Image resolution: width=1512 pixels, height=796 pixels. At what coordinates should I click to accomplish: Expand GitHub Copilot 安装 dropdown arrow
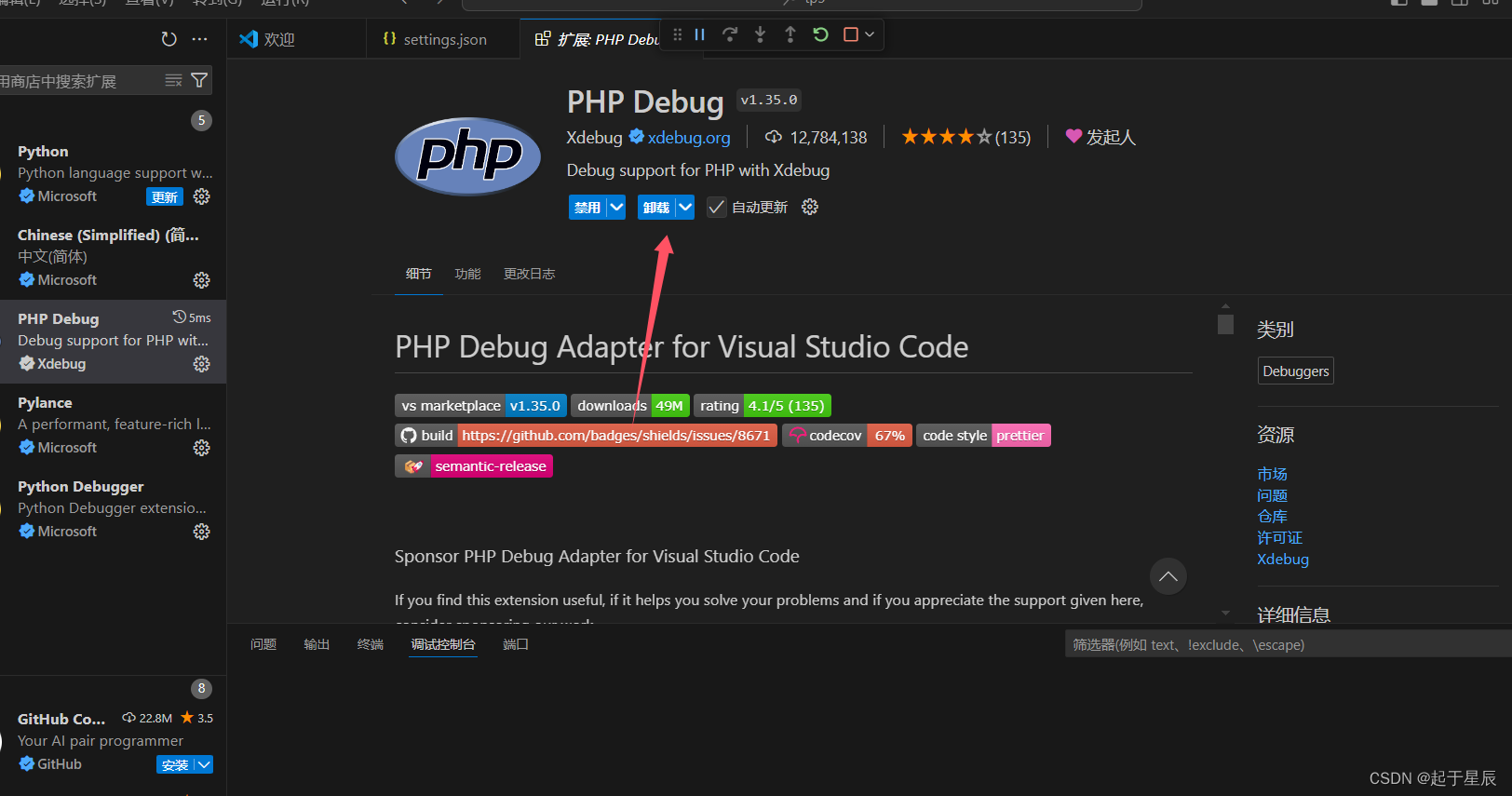204,764
